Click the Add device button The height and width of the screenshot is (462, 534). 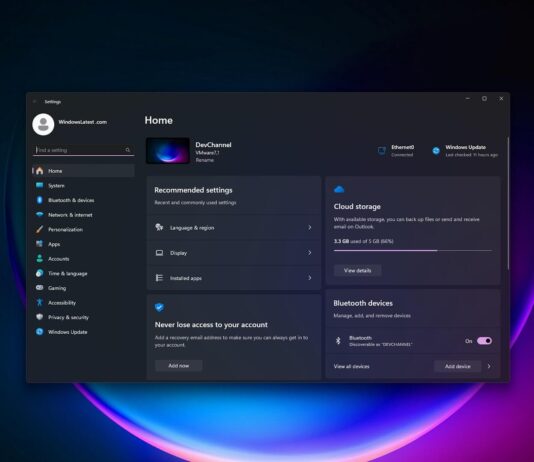[458, 366]
